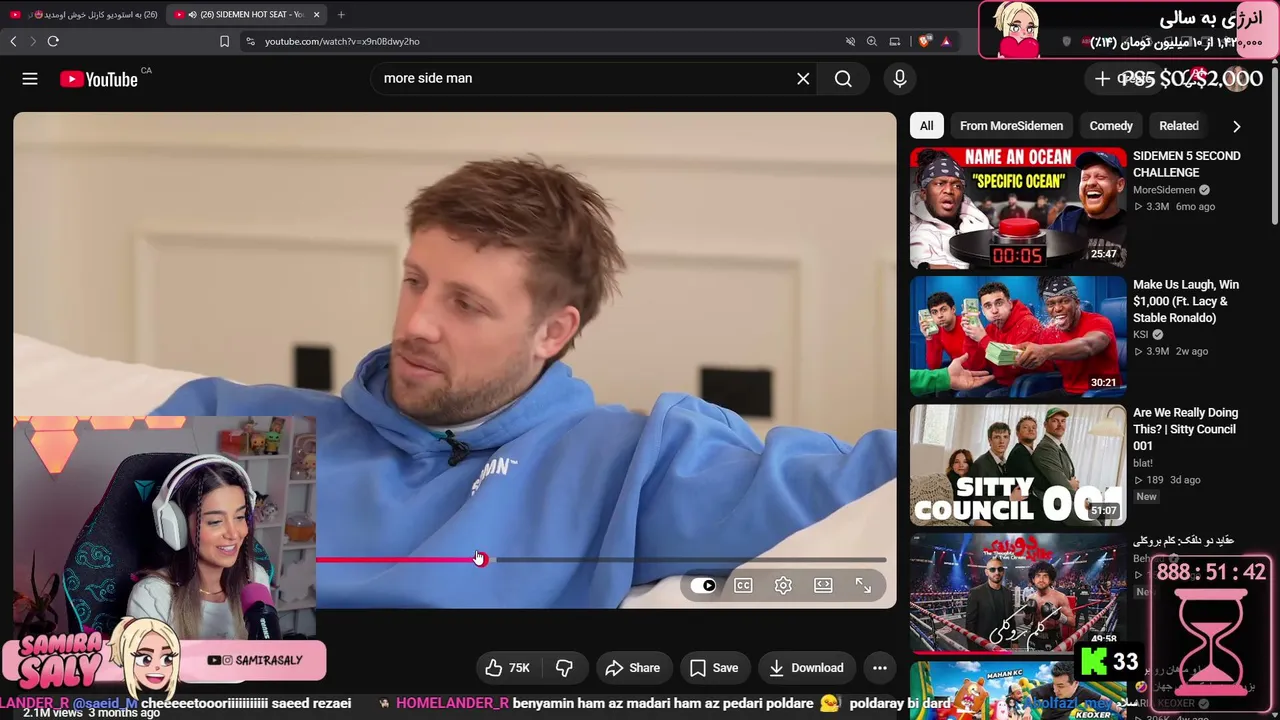Save the video to a playlist
The width and height of the screenshot is (1280, 720).
(x=714, y=668)
